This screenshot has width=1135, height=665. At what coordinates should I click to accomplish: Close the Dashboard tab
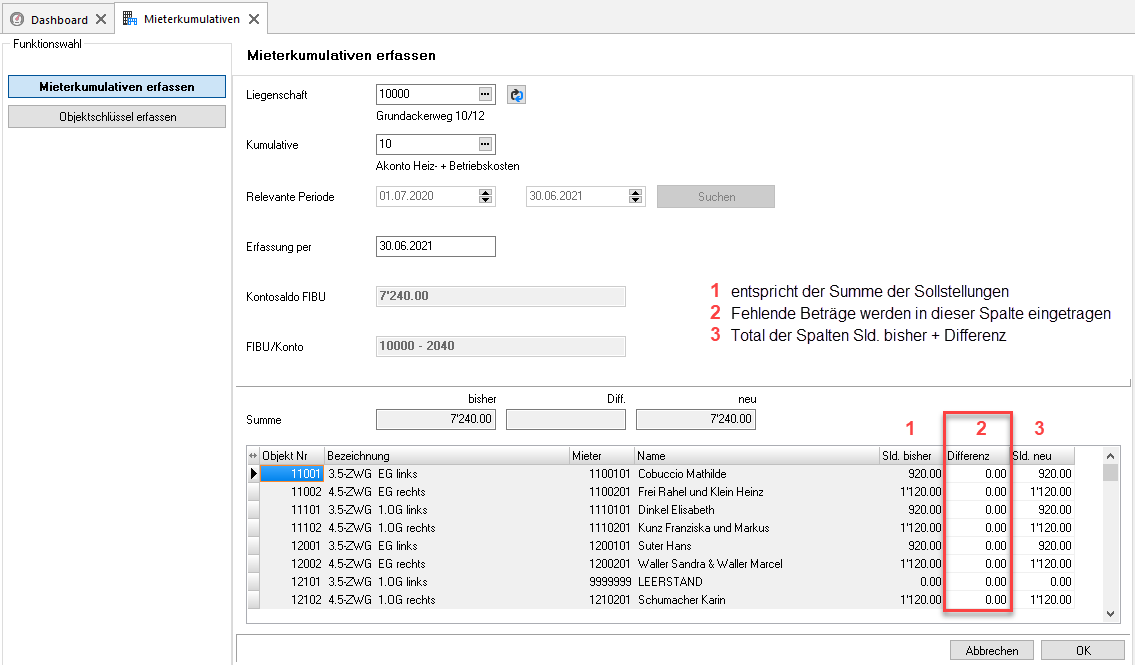coord(101,19)
